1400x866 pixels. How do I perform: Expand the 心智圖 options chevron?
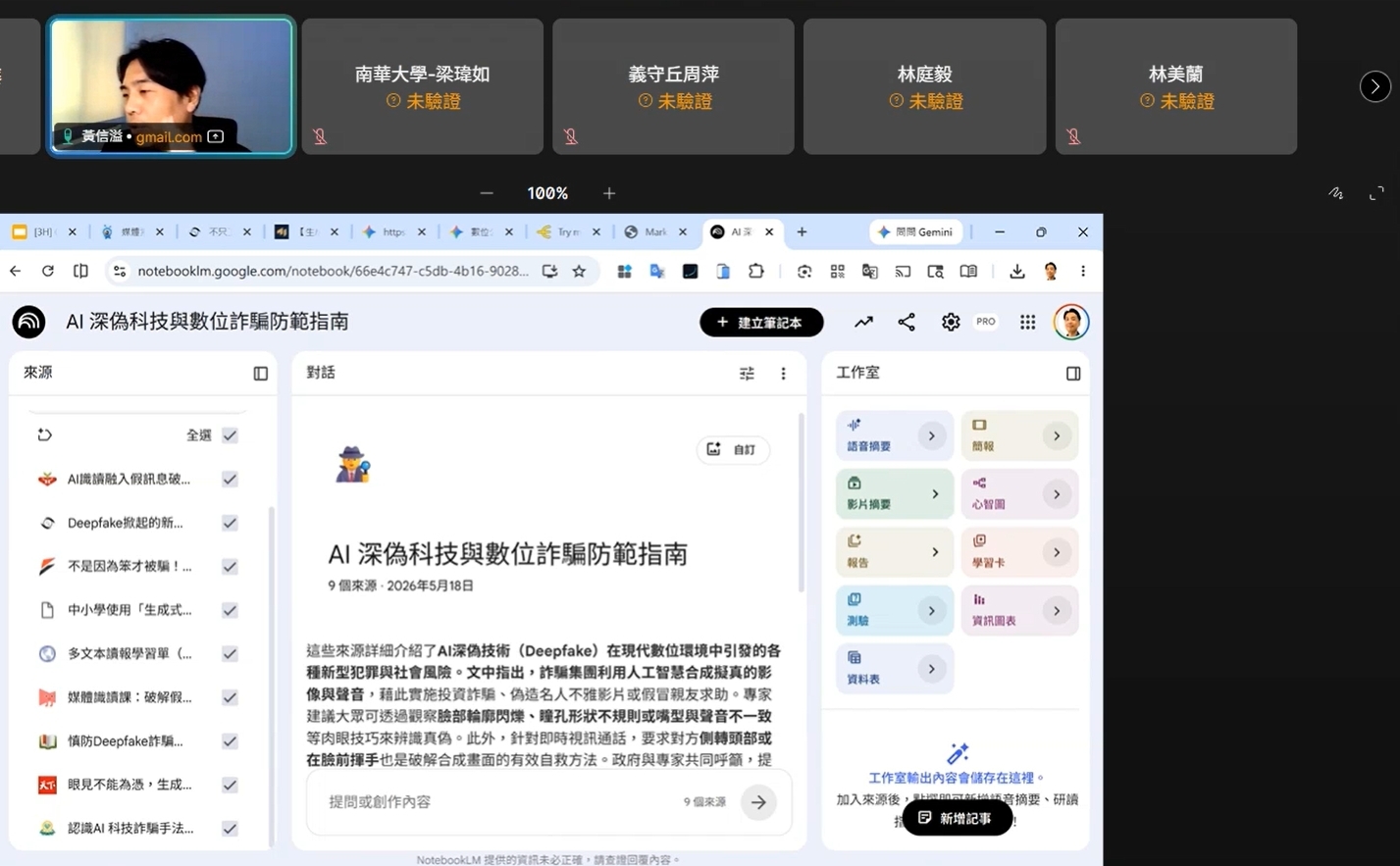(1056, 494)
